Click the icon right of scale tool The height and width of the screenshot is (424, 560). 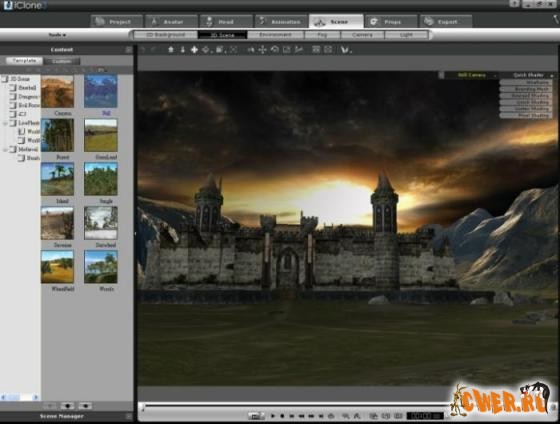[x=299, y=50]
